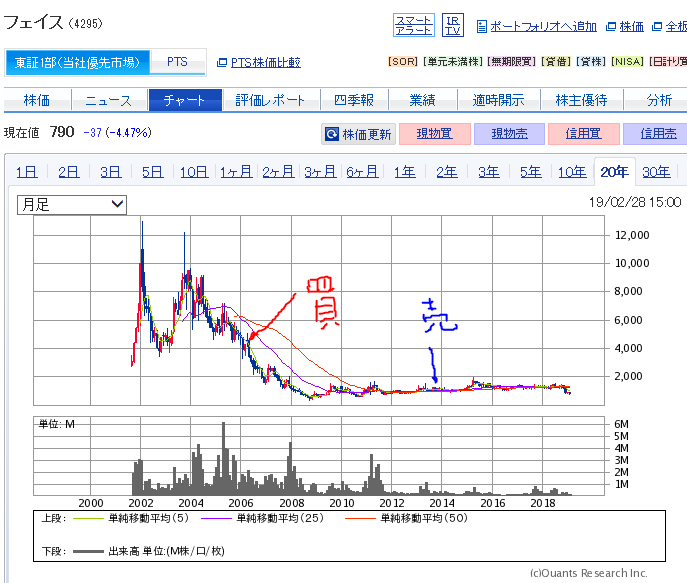687x583 pixels.
Task: Click the stock price chart area
Action: [x=319, y=311]
